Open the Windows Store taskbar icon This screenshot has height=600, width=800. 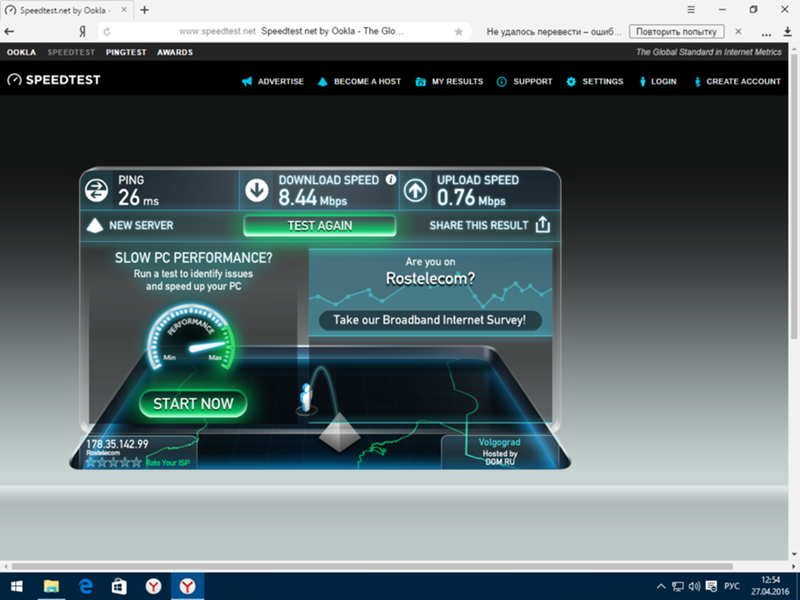(x=119, y=587)
